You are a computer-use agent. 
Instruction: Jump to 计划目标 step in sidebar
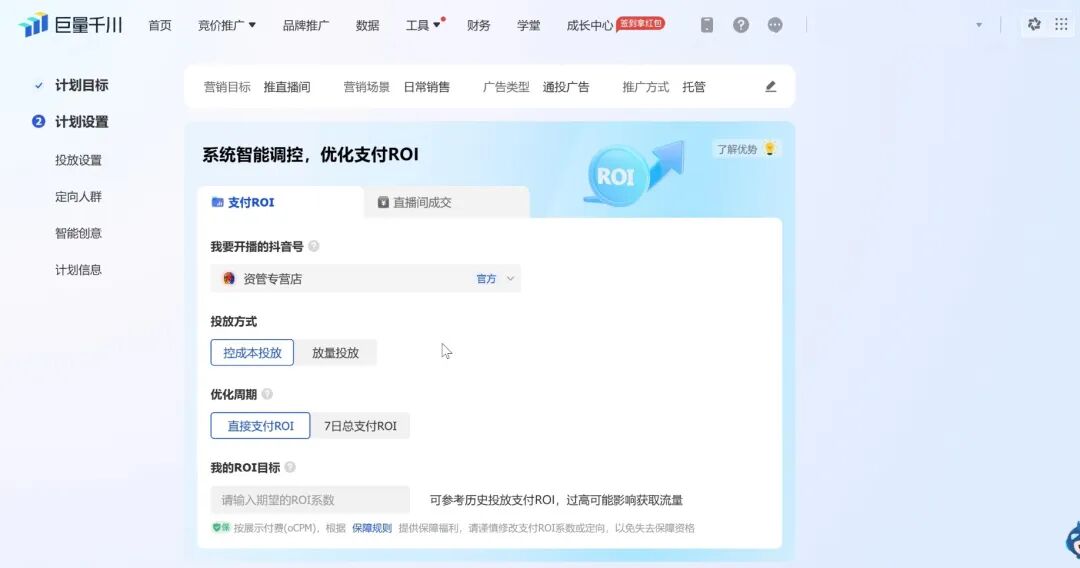(81, 85)
